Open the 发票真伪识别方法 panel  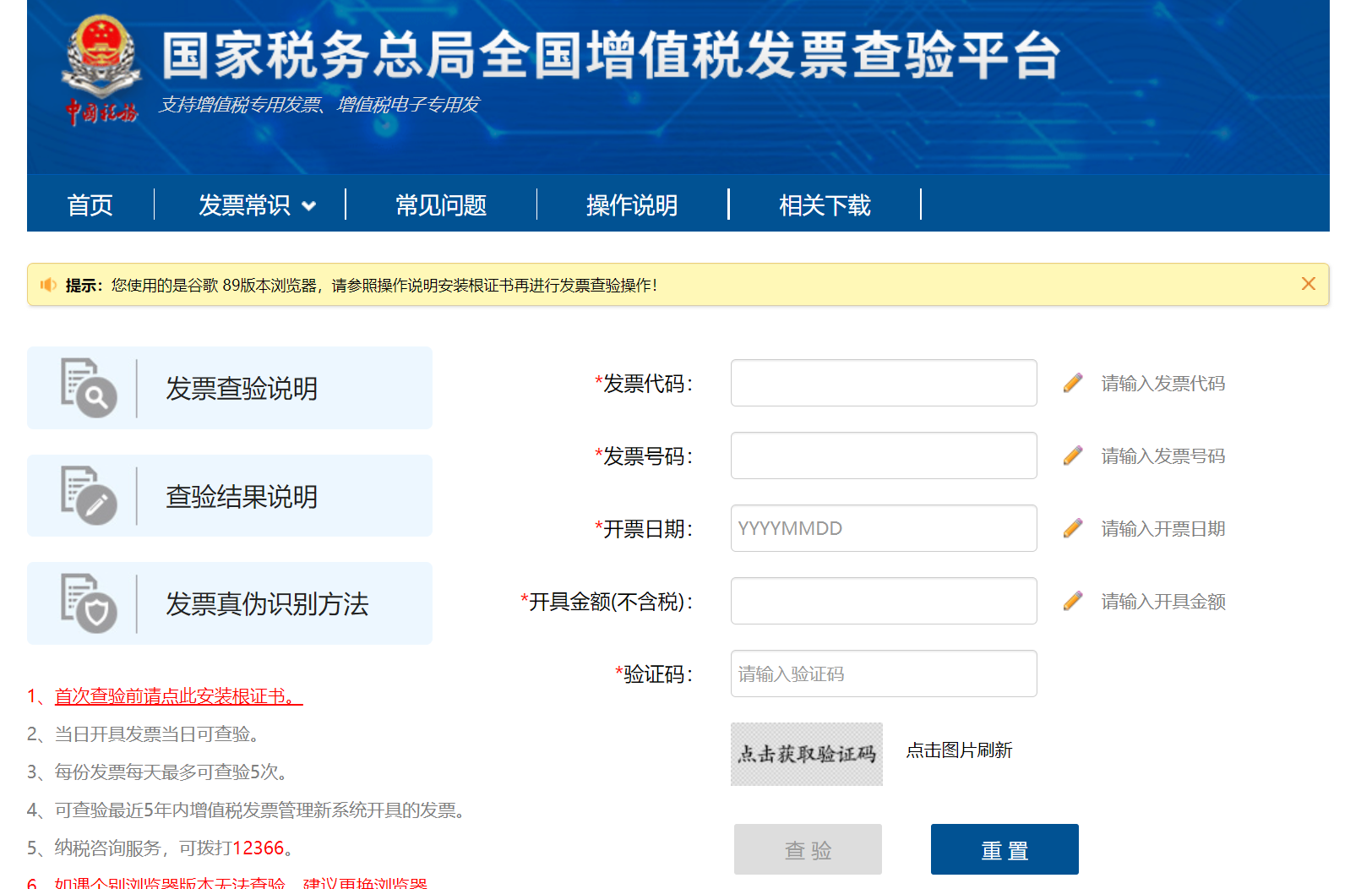(x=230, y=603)
